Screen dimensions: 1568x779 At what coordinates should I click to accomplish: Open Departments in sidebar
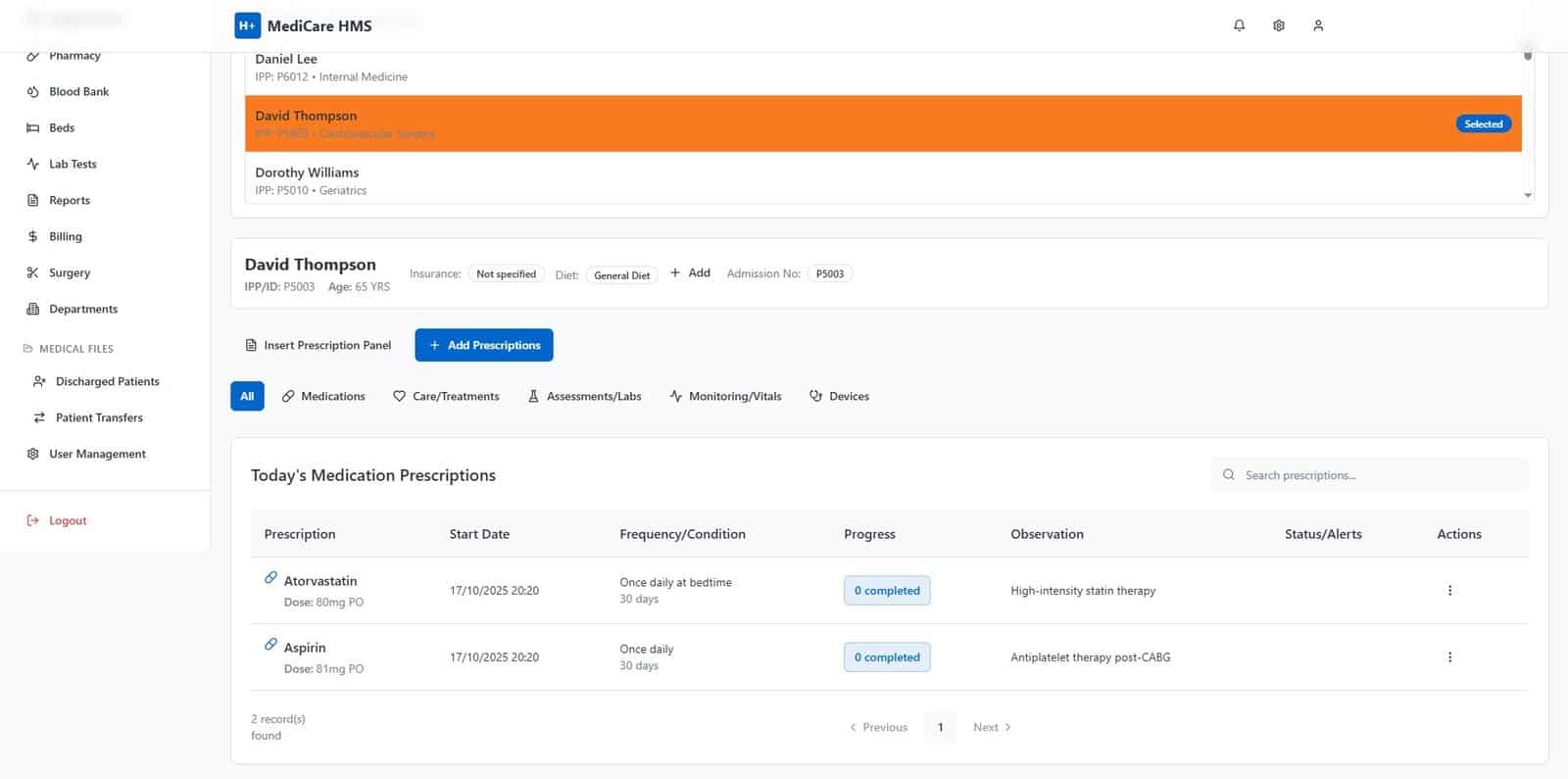(x=83, y=310)
